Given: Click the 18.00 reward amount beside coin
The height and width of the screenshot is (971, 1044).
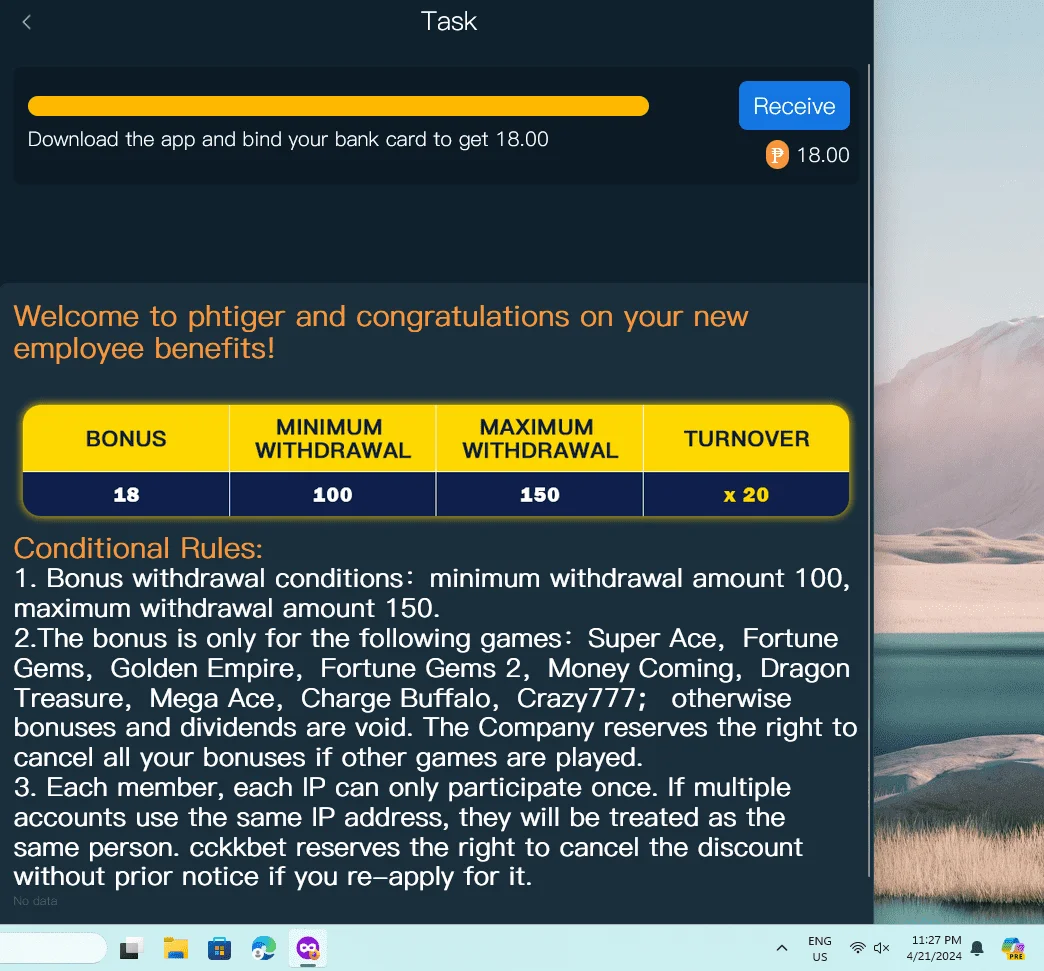Looking at the screenshot, I should (x=823, y=155).
